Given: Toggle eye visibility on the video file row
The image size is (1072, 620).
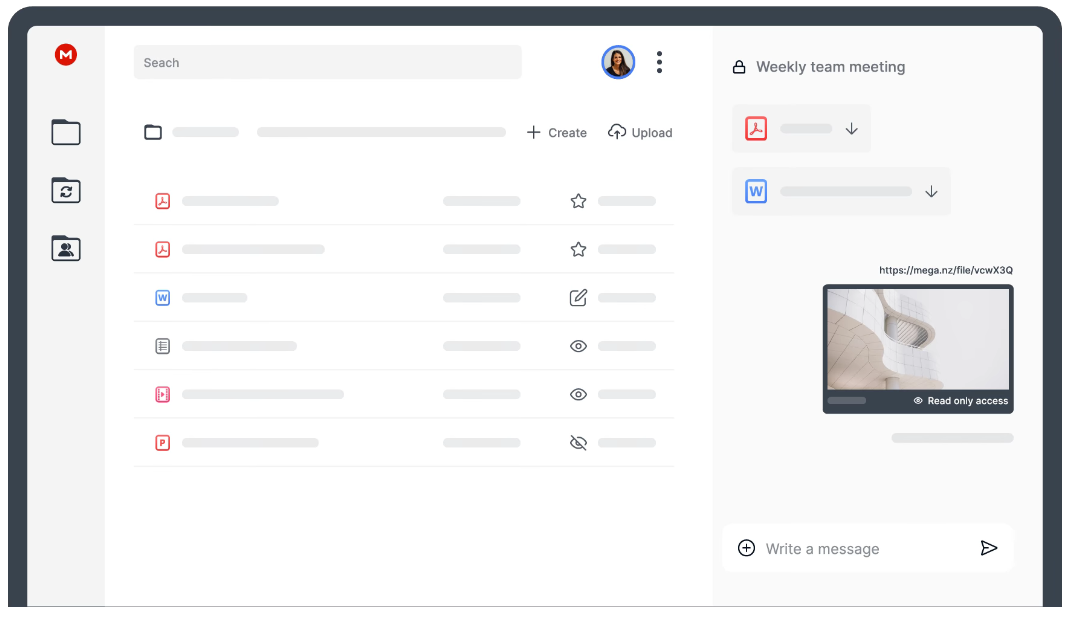Looking at the screenshot, I should [578, 394].
